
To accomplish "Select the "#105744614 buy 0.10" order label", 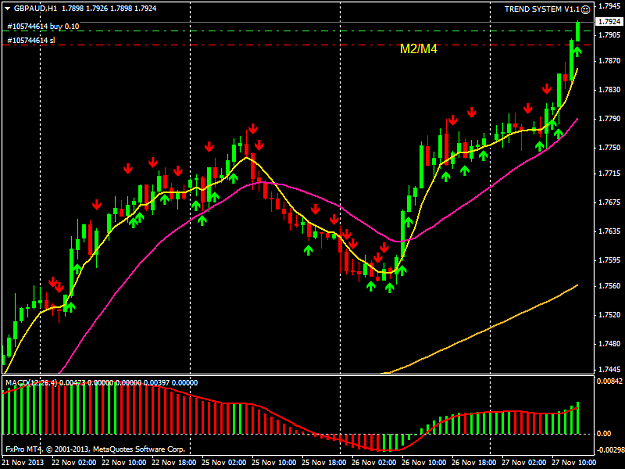I will click(x=43, y=26).
